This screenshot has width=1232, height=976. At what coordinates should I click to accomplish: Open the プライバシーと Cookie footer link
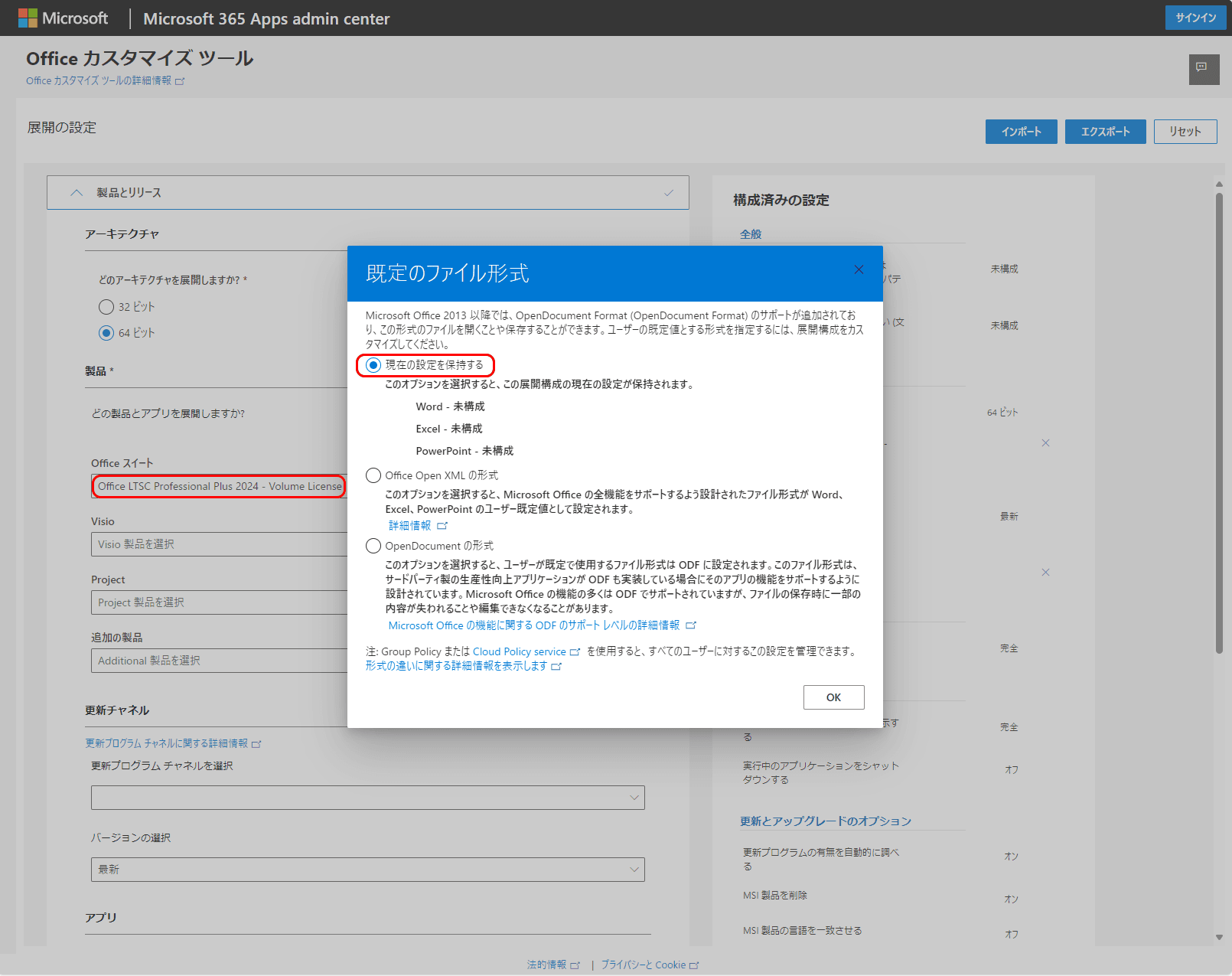pyautogui.click(x=644, y=965)
